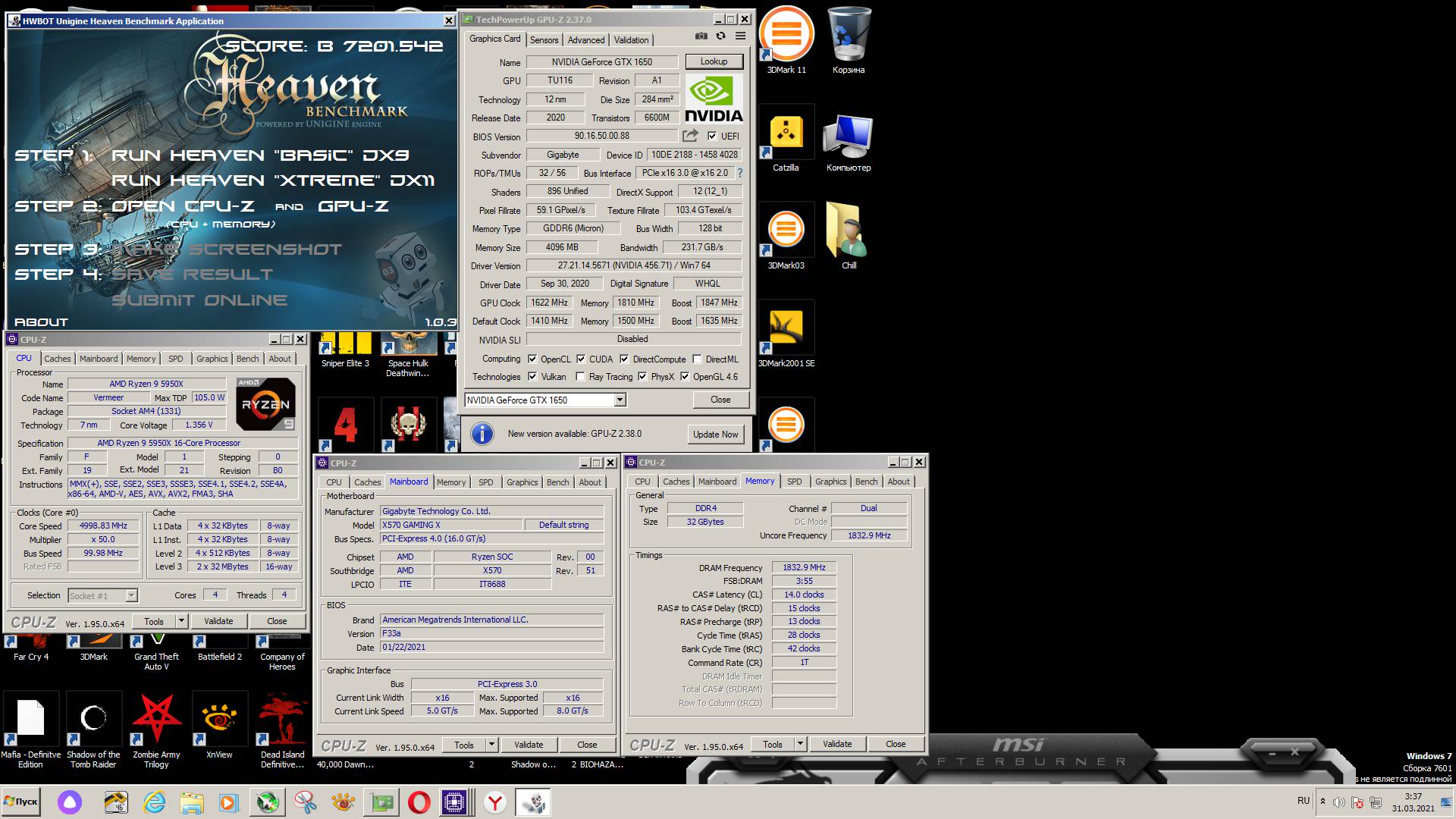Screen dimensions: 1456x819
Task: Toggle the OpenCL checkbox
Action: pyautogui.click(x=532, y=359)
